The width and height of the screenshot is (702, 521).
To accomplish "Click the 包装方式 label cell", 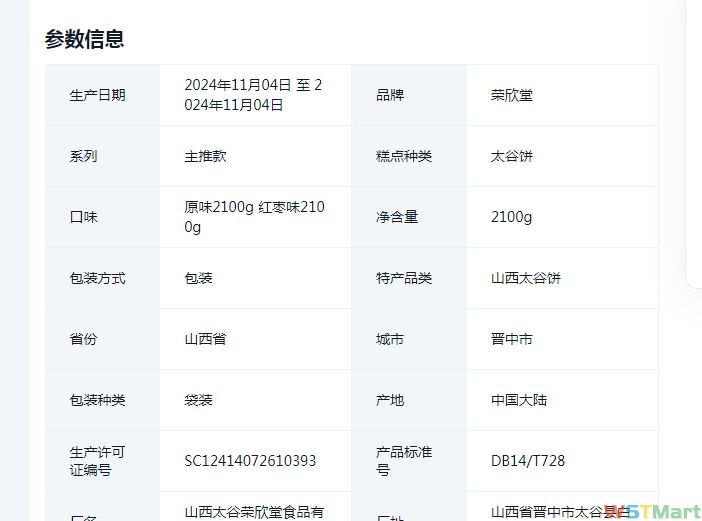I will coord(97,278).
